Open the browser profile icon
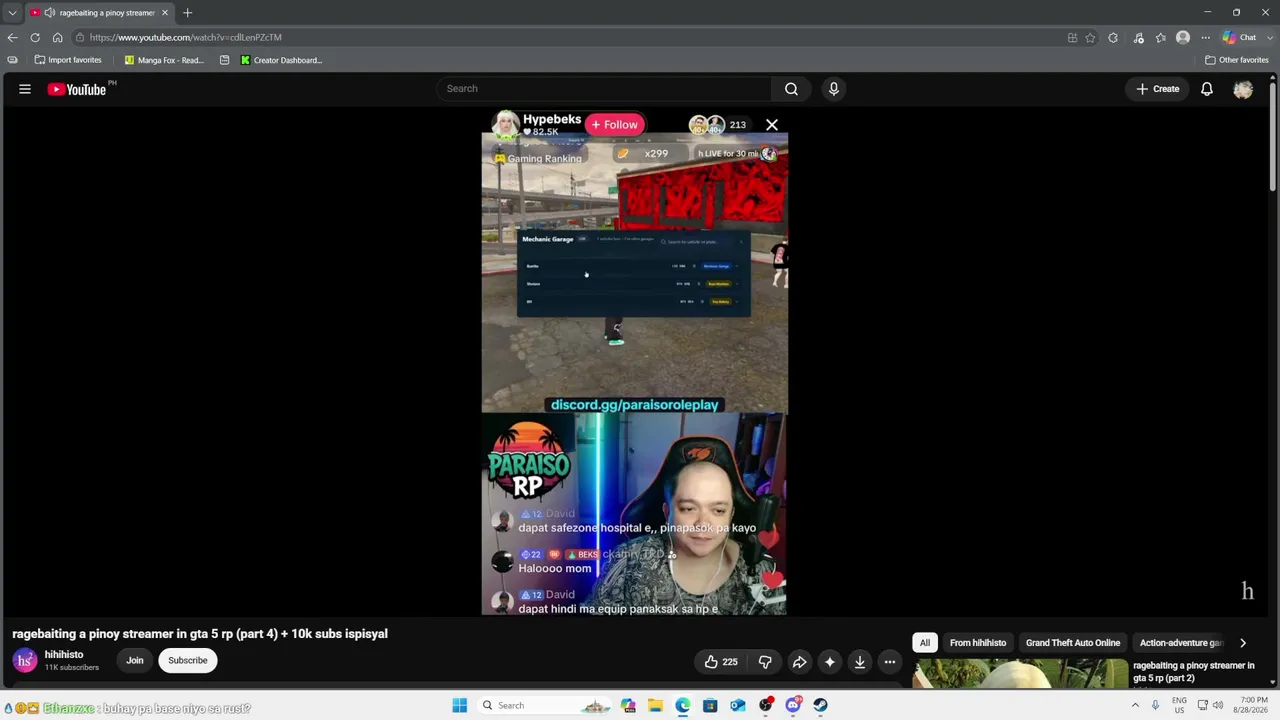 (x=1183, y=38)
